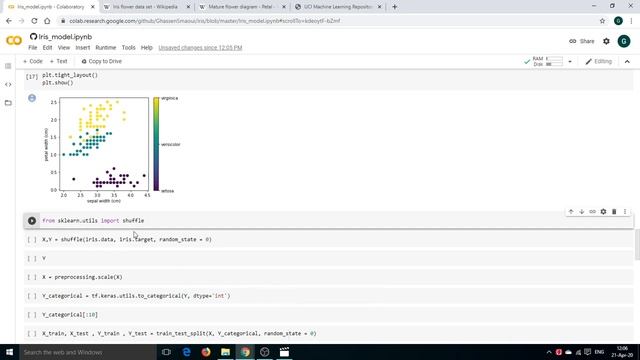Bookmark this page with star icon
Screen dimensions: 640x360
602,21
